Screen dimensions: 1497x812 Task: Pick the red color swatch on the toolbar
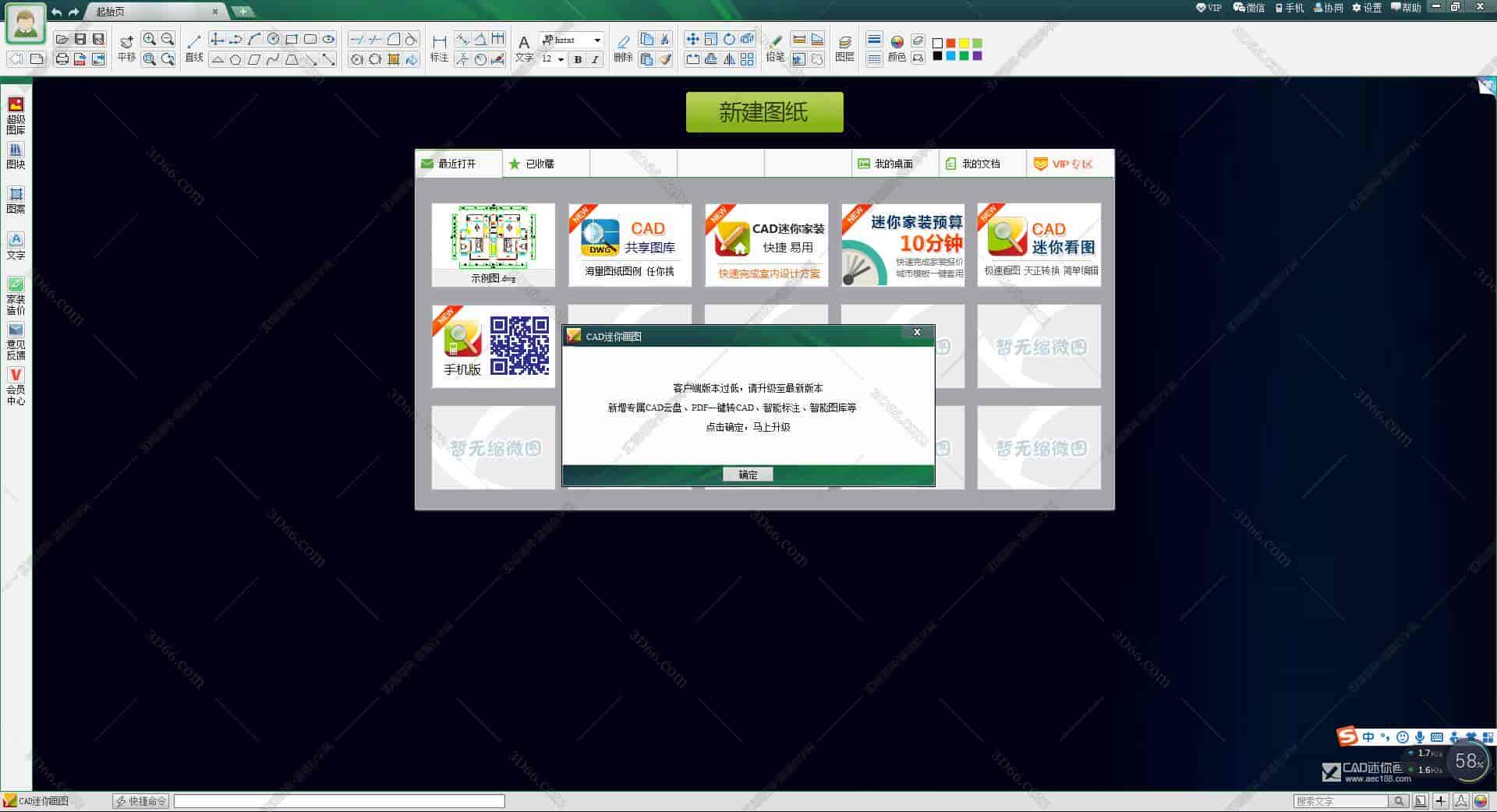[950, 43]
